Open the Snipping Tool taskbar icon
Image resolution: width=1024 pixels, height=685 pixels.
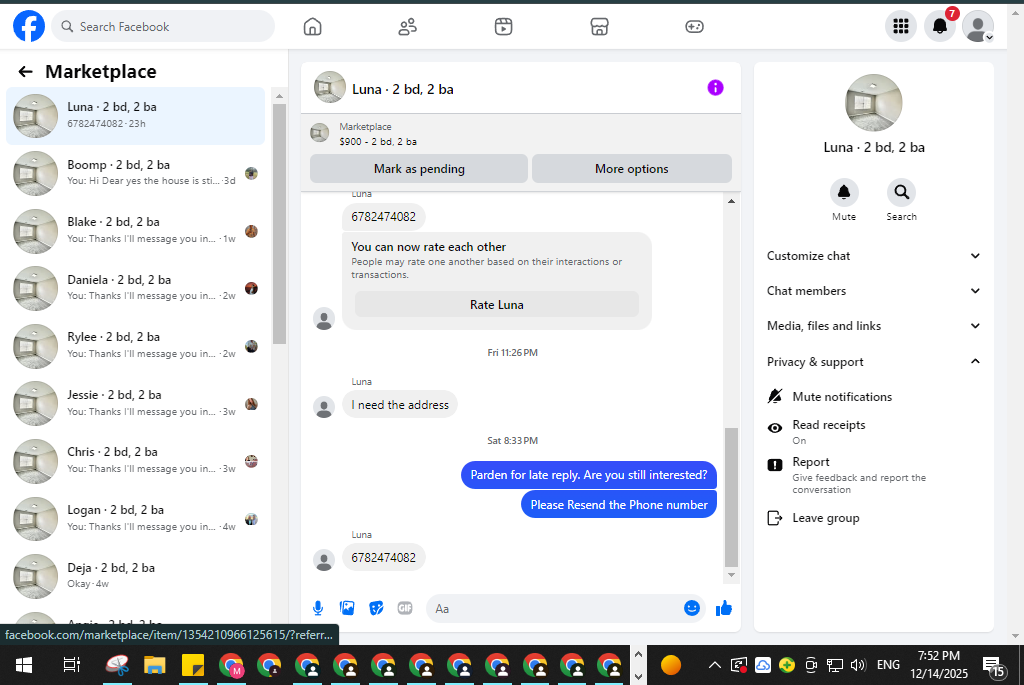117,665
